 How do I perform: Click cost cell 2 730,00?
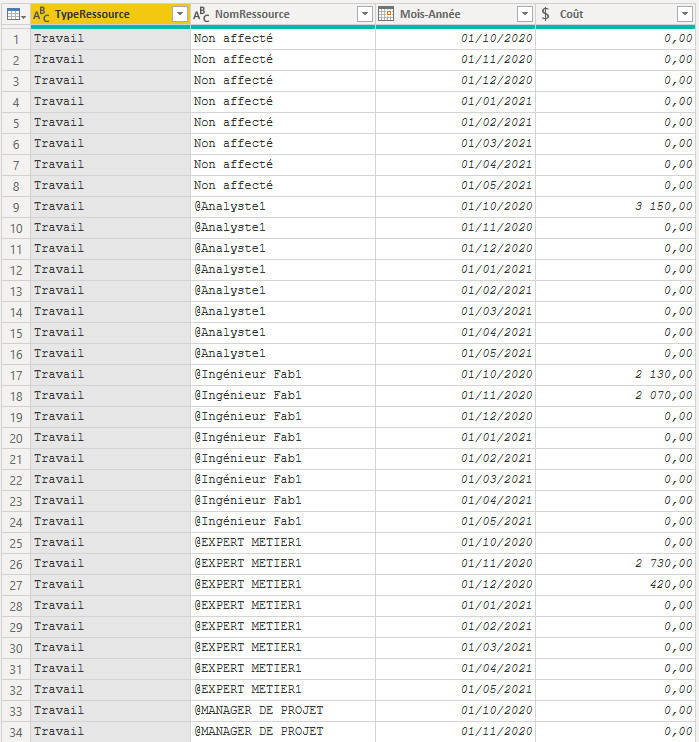[664, 563]
